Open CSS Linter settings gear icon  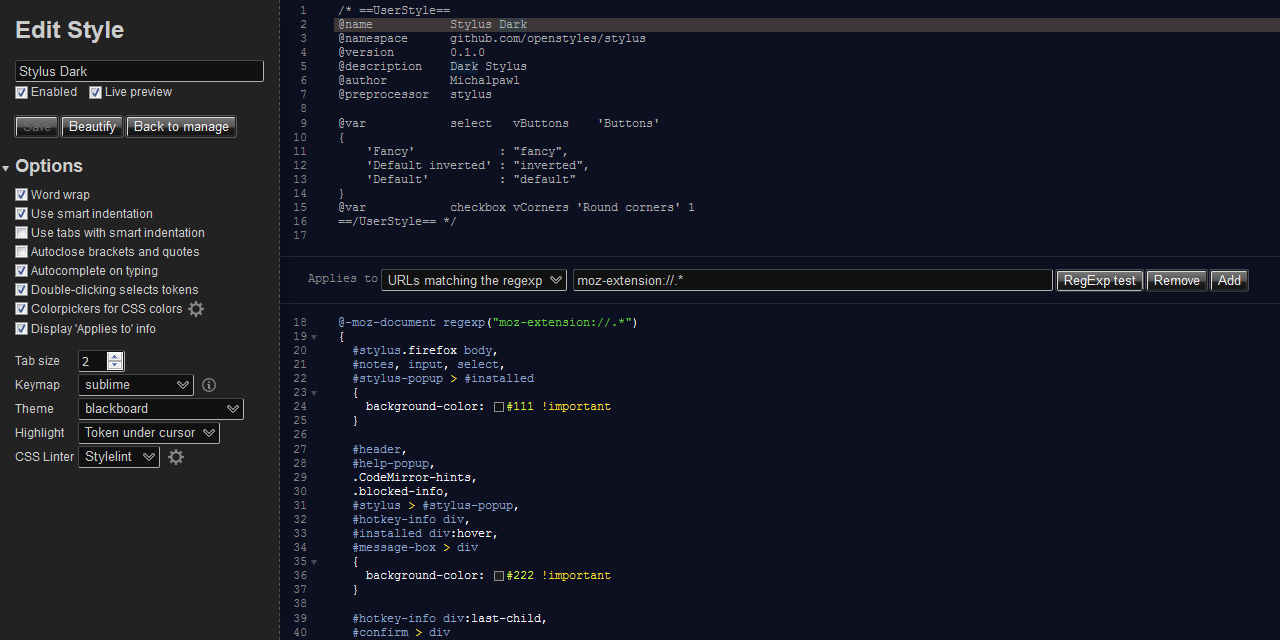[176, 457]
